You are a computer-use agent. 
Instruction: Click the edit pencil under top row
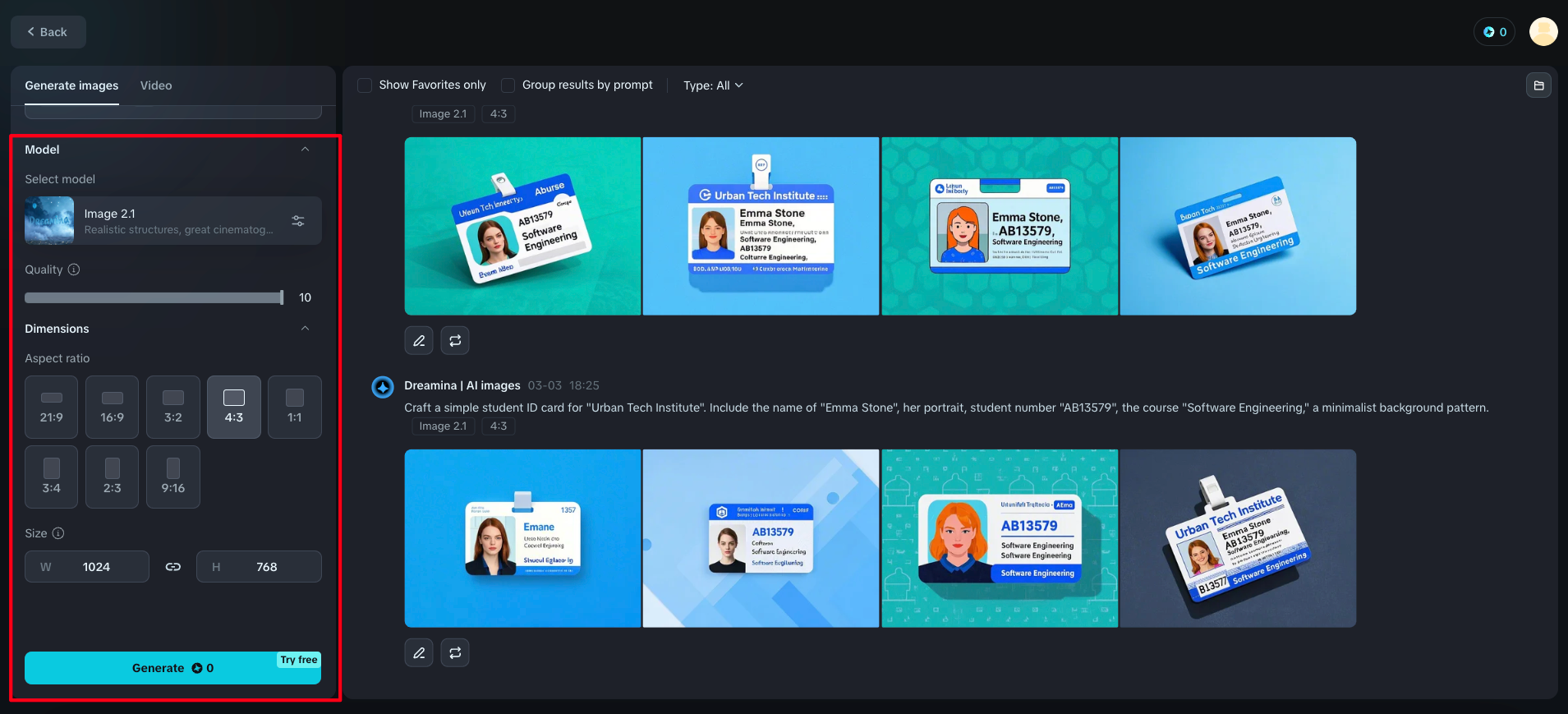pyautogui.click(x=419, y=340)
